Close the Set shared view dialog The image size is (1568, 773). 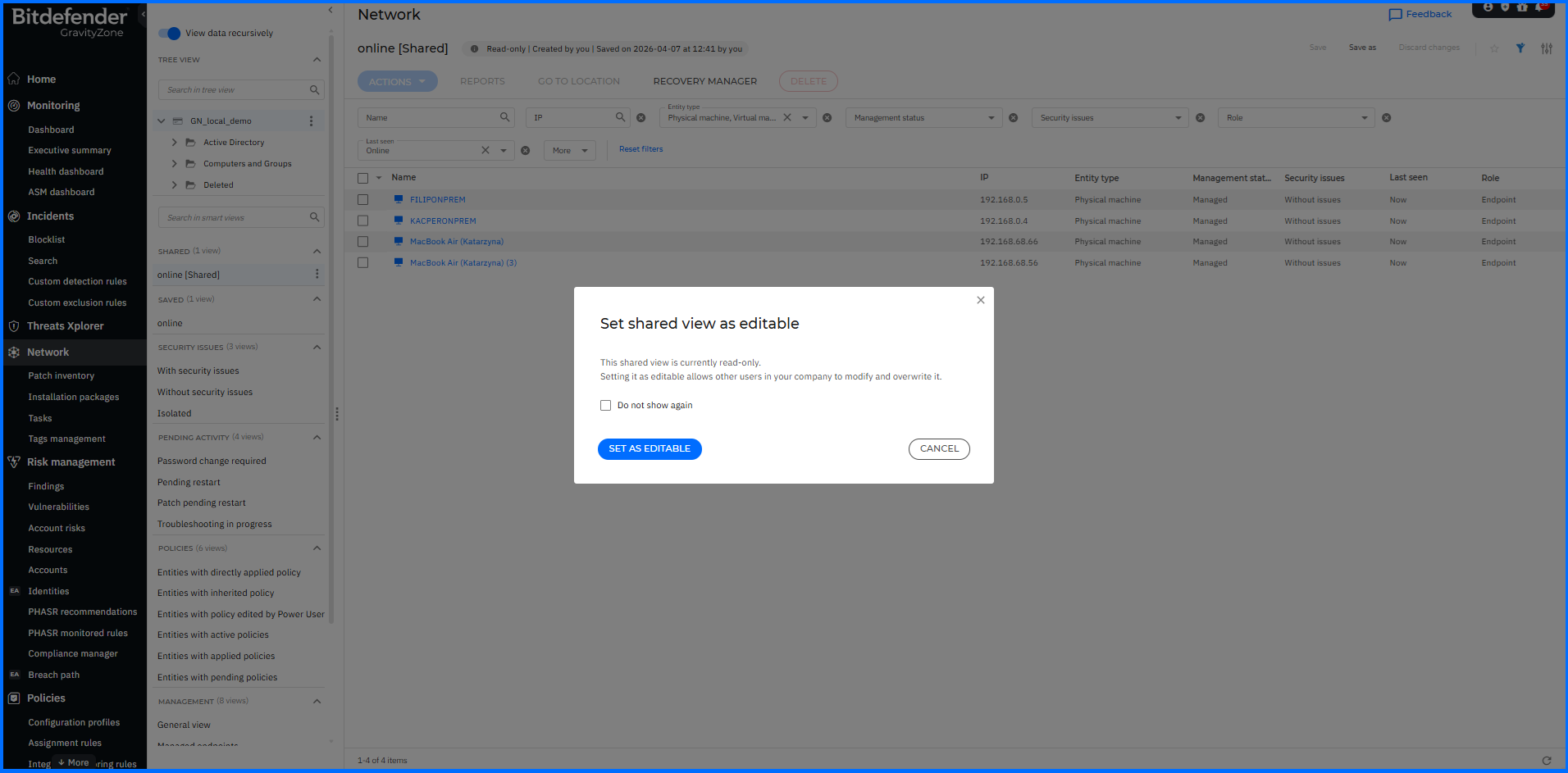point(980,300)
